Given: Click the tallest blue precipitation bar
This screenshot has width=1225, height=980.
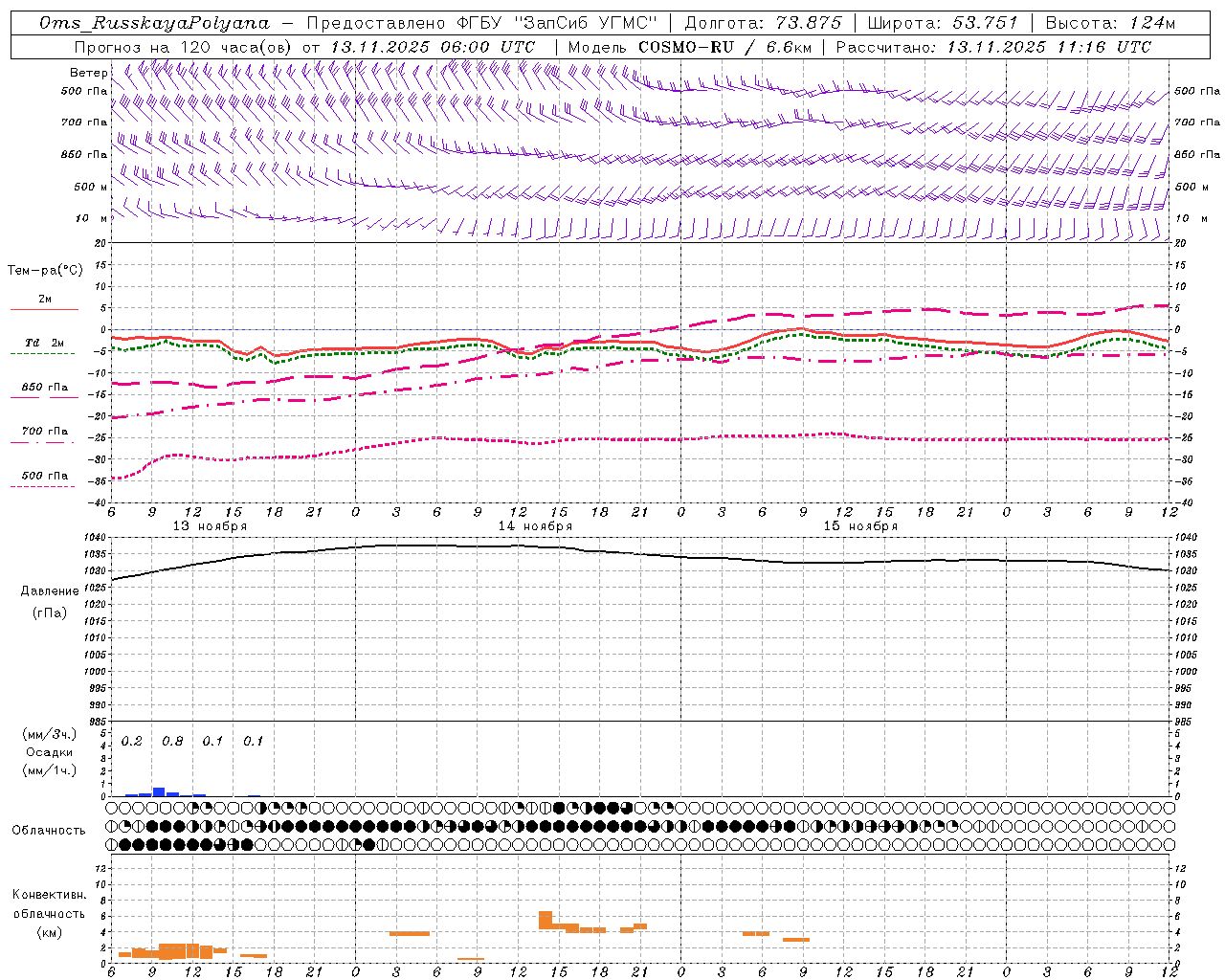Looking at the screenshot, I should tap(159, 791).
